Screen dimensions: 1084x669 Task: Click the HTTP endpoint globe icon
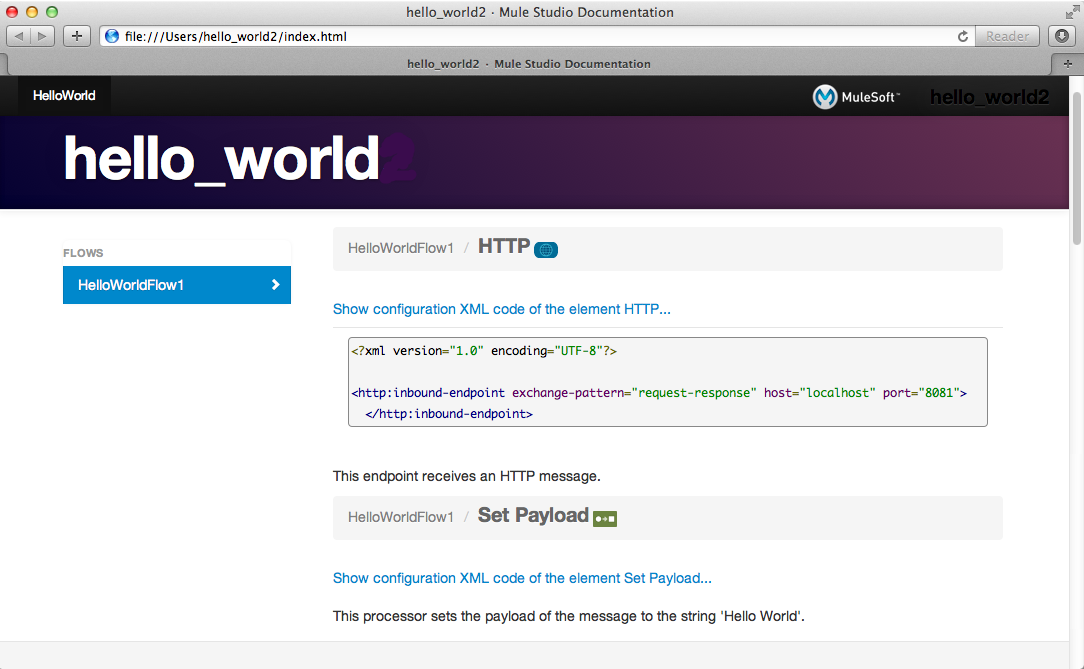546,250
